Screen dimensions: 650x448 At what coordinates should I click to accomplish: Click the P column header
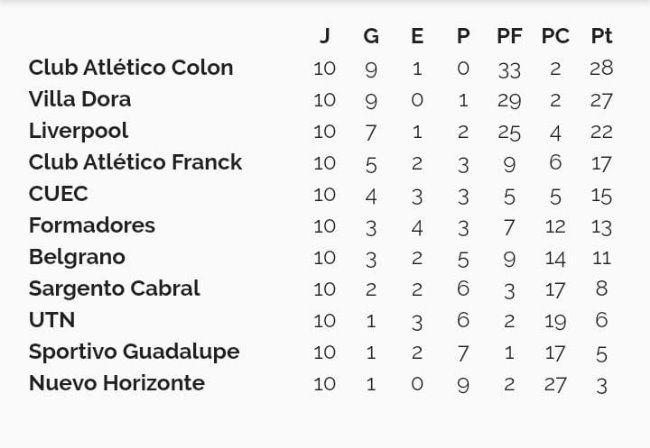463,36
